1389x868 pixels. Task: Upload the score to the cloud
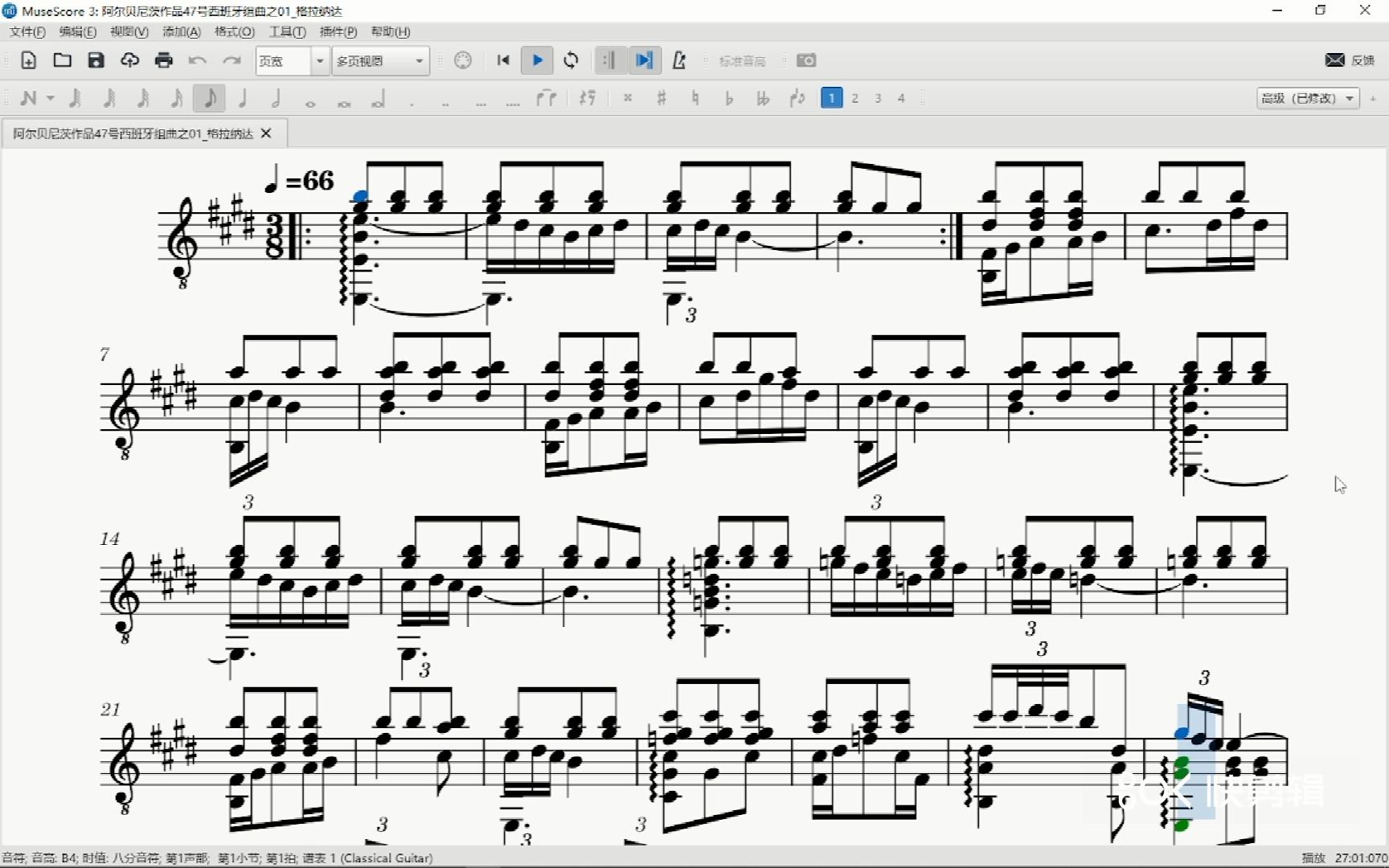(129, 60)
